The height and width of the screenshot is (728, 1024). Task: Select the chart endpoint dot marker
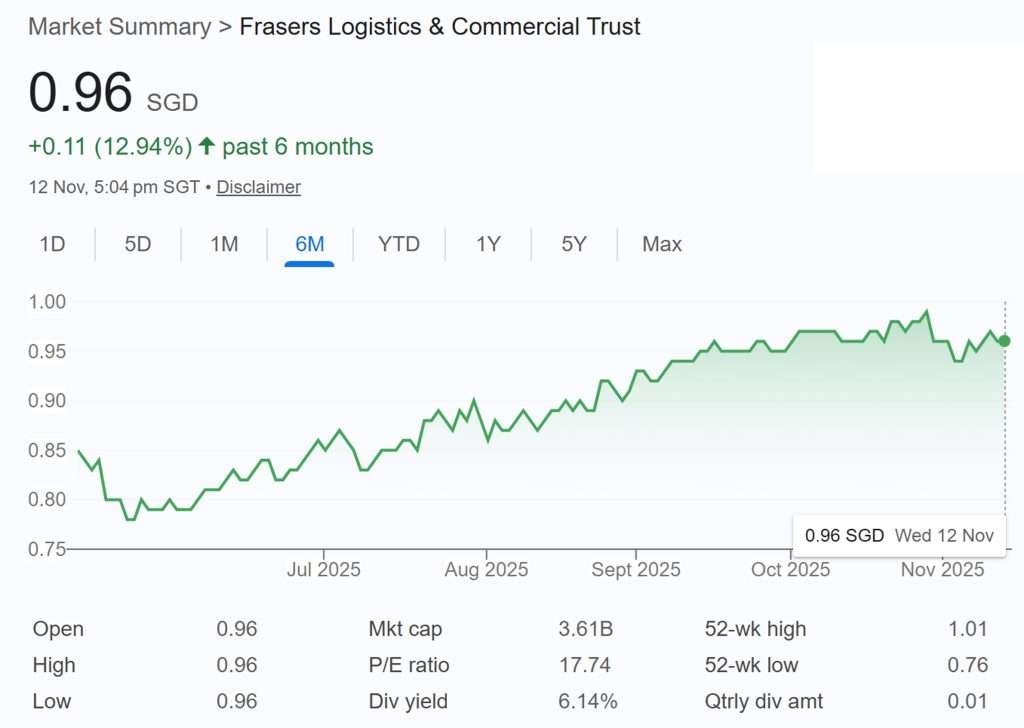click(1003, 341)
